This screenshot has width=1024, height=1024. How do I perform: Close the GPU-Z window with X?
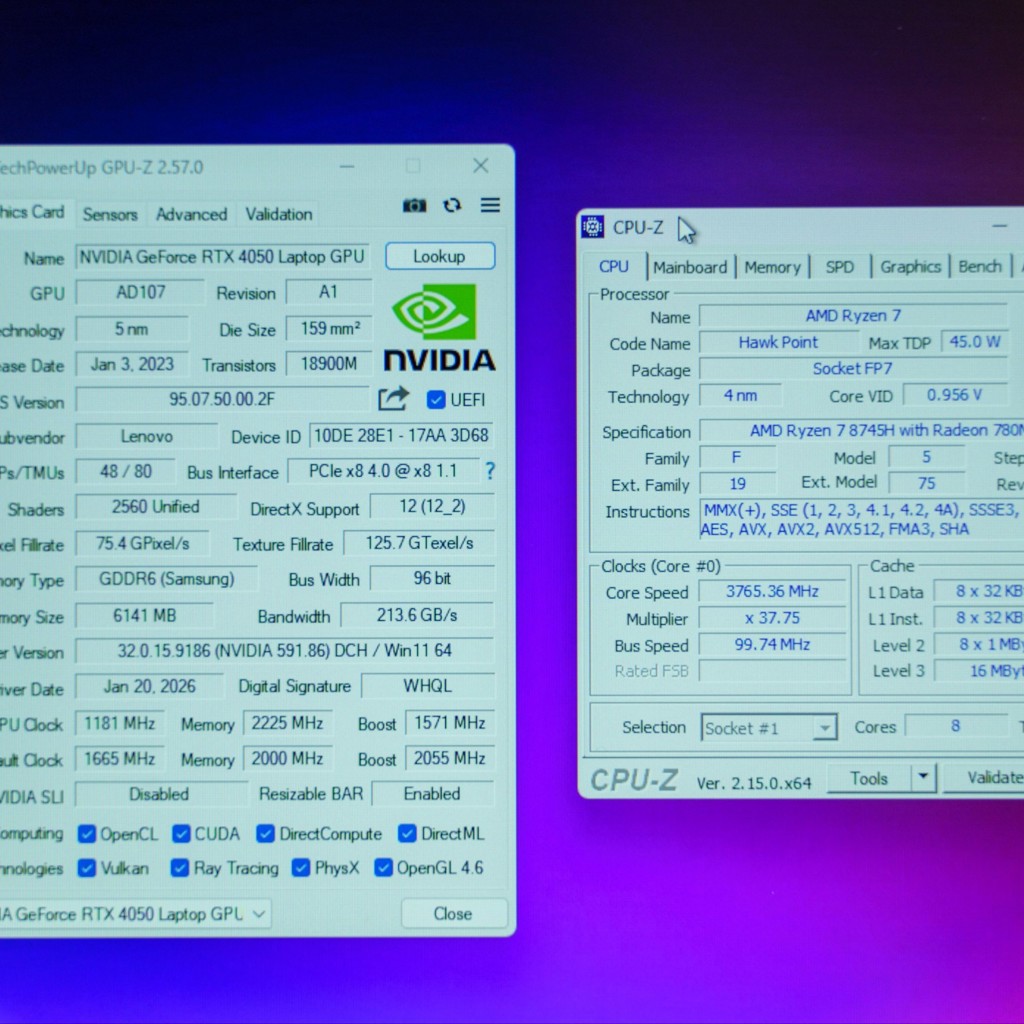coord(481,166)
